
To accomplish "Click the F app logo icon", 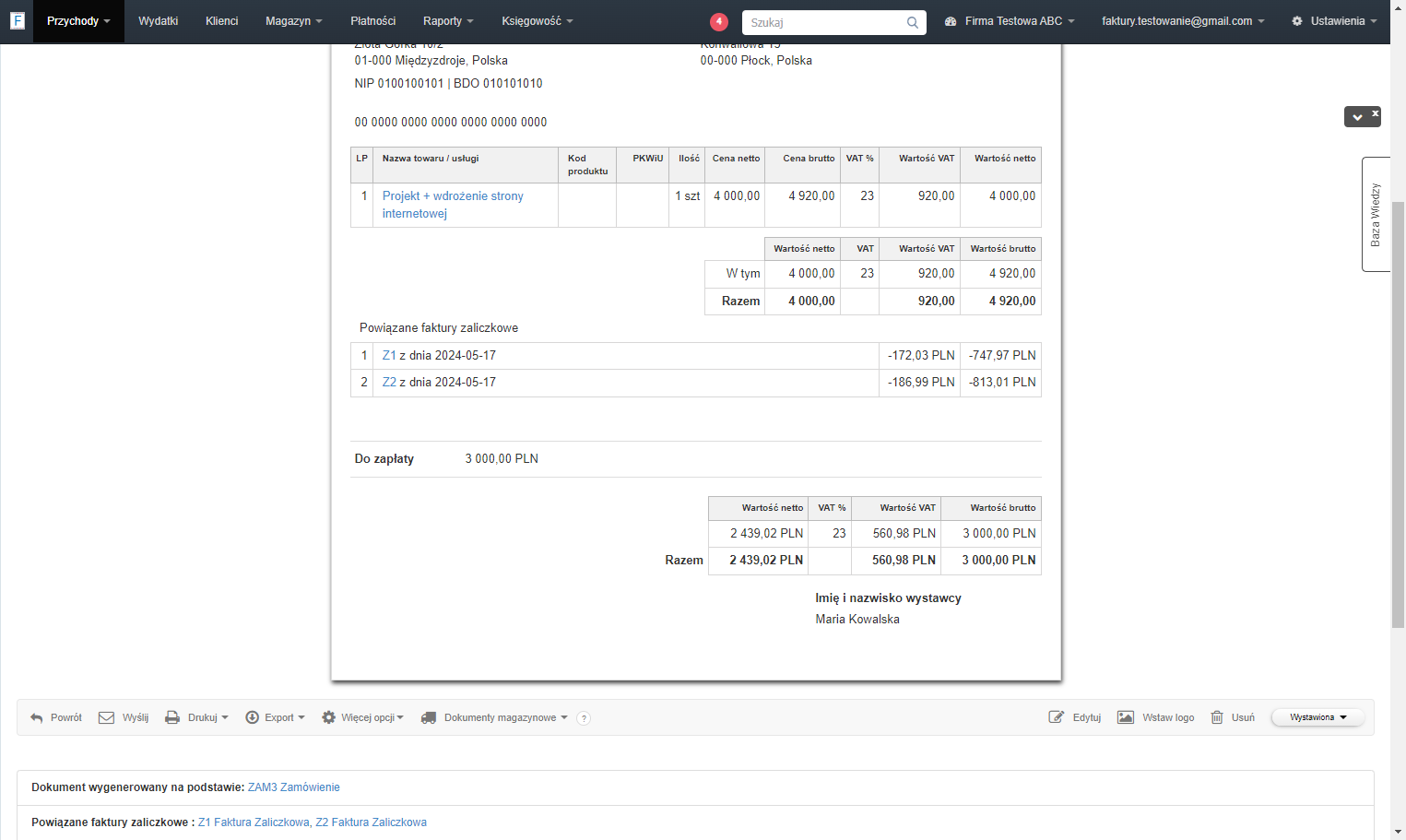I will coord(17,20).
